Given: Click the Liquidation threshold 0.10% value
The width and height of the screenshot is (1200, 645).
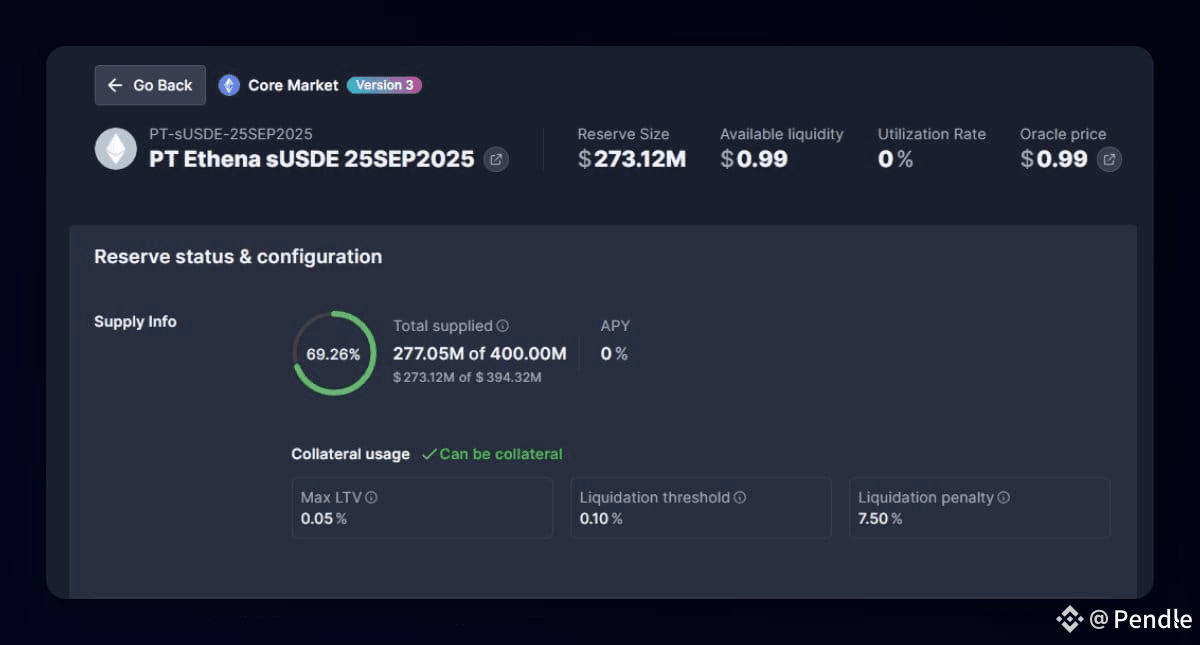Looking at the screenshot, I should (601, 519).
